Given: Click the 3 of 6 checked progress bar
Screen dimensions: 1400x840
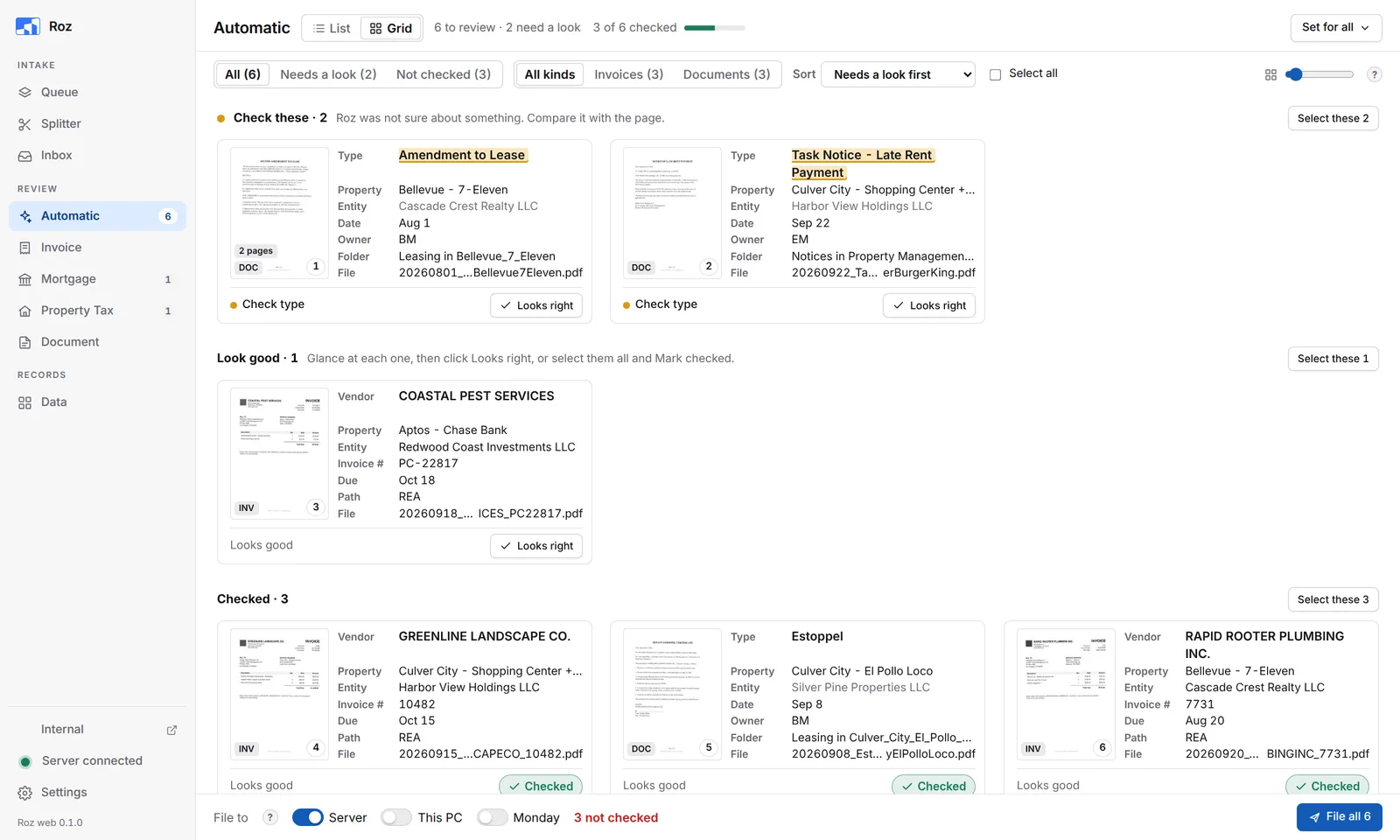Looking at the screenshot, I should tap(714, 28).
